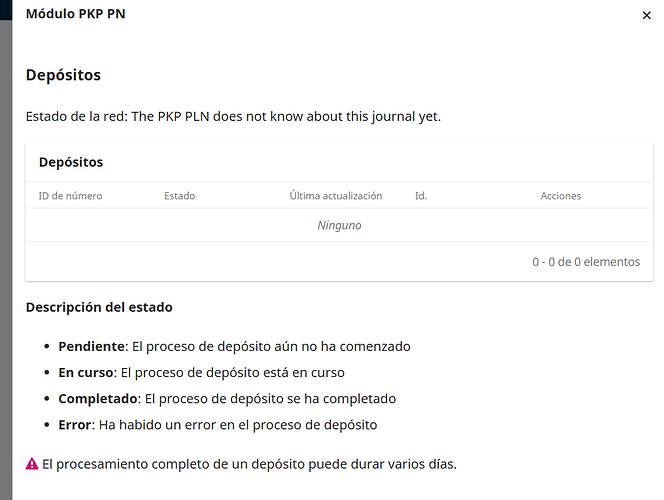Click the dark background strip beside the dialog

click(x=5, y=250)
